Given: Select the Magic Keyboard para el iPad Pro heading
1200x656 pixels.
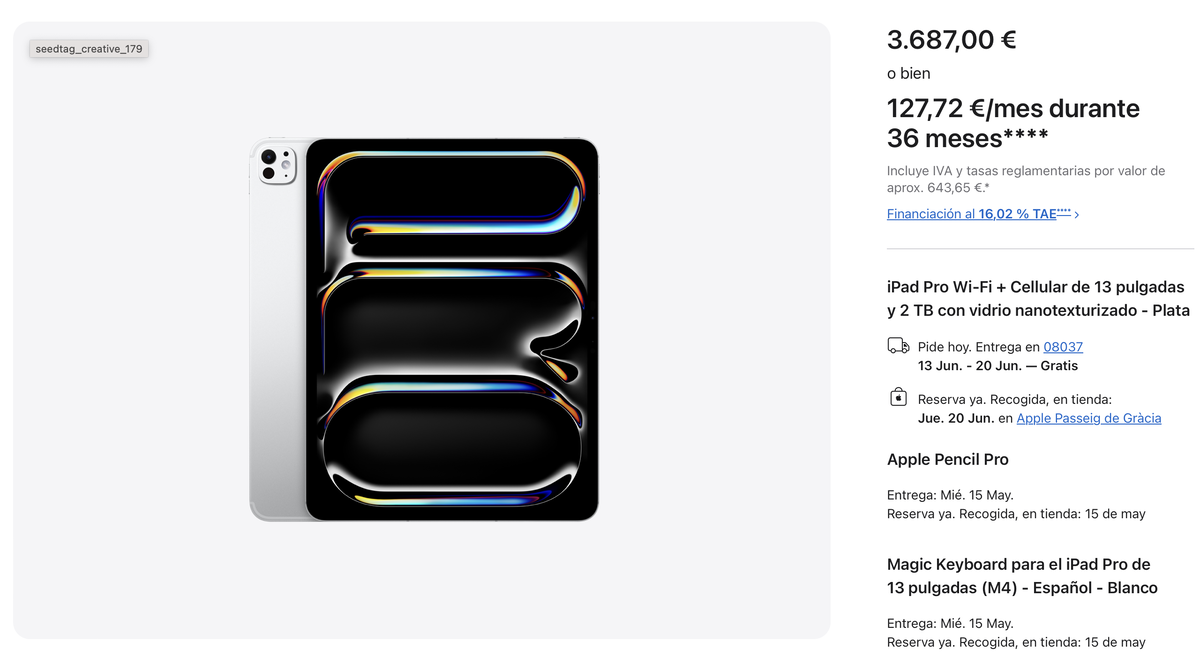Looking at the screenshot, I should (x=1020, y=575).
